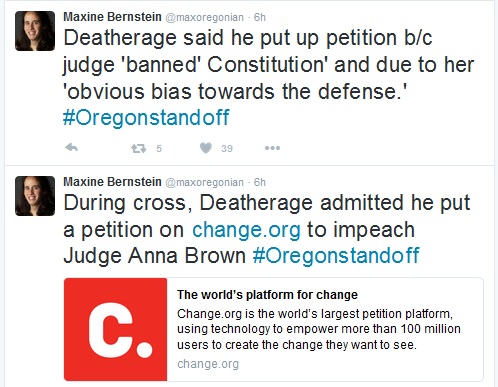Open the 6h timestamp of first tweet

260,17
